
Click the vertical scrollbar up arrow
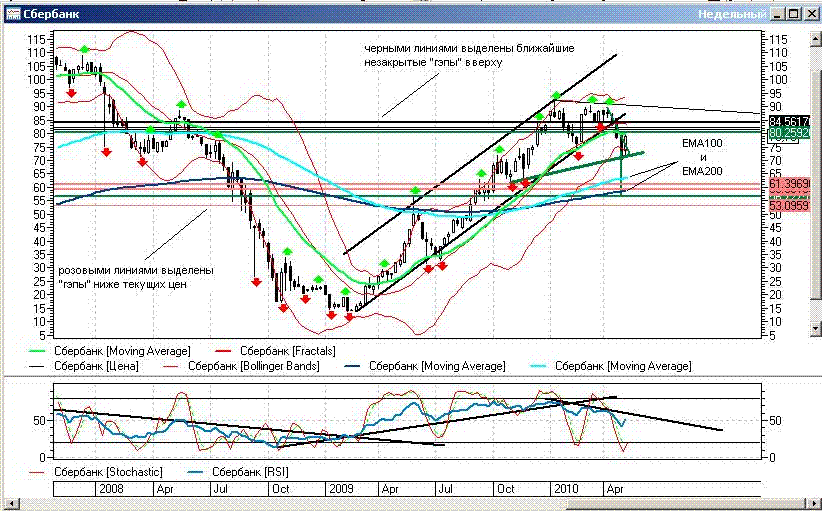click(x=816, y=38)
